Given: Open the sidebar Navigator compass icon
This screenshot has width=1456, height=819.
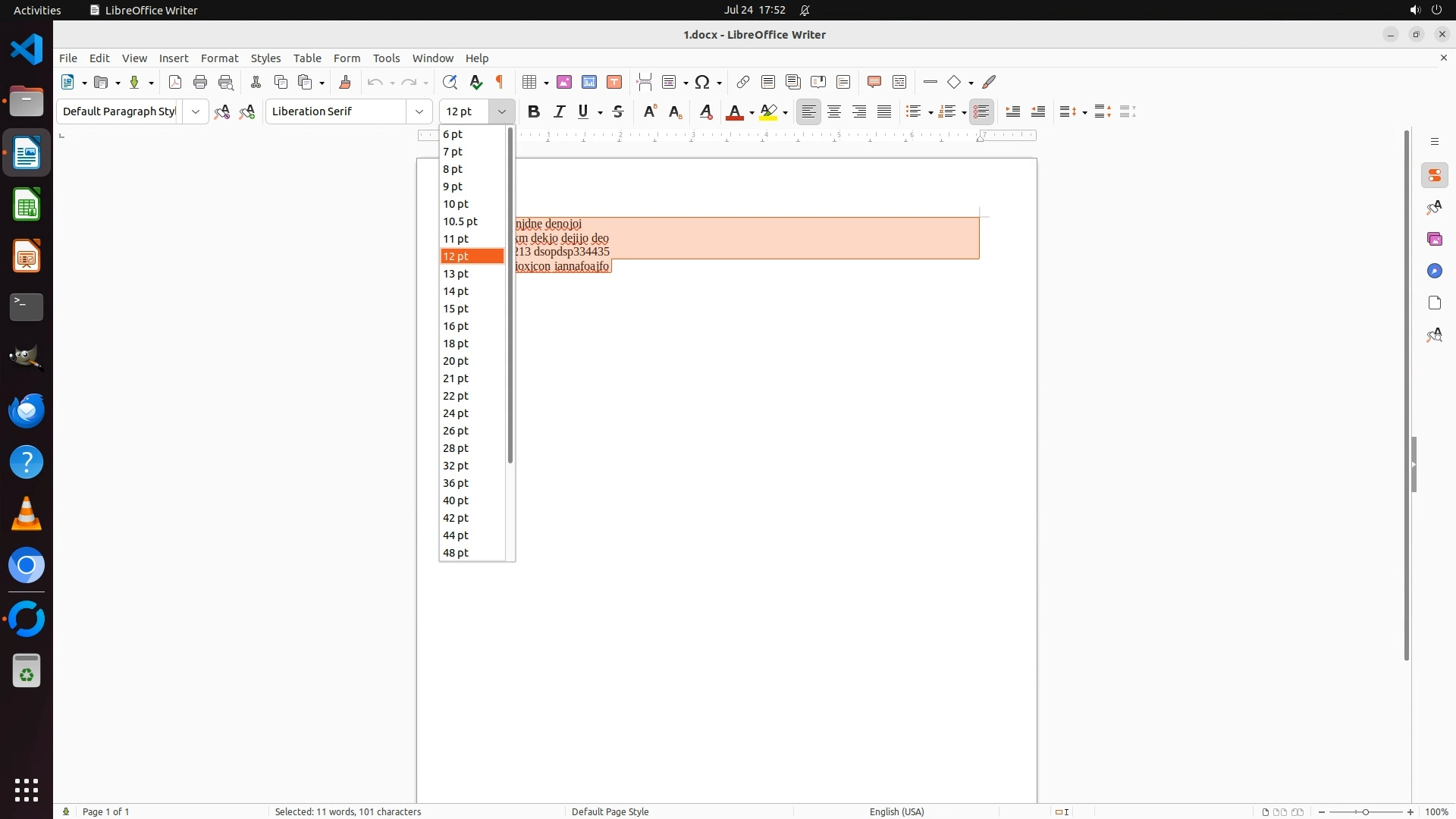Looking at the screenshot, I should pyautogui.click(x=1434, y=271).
